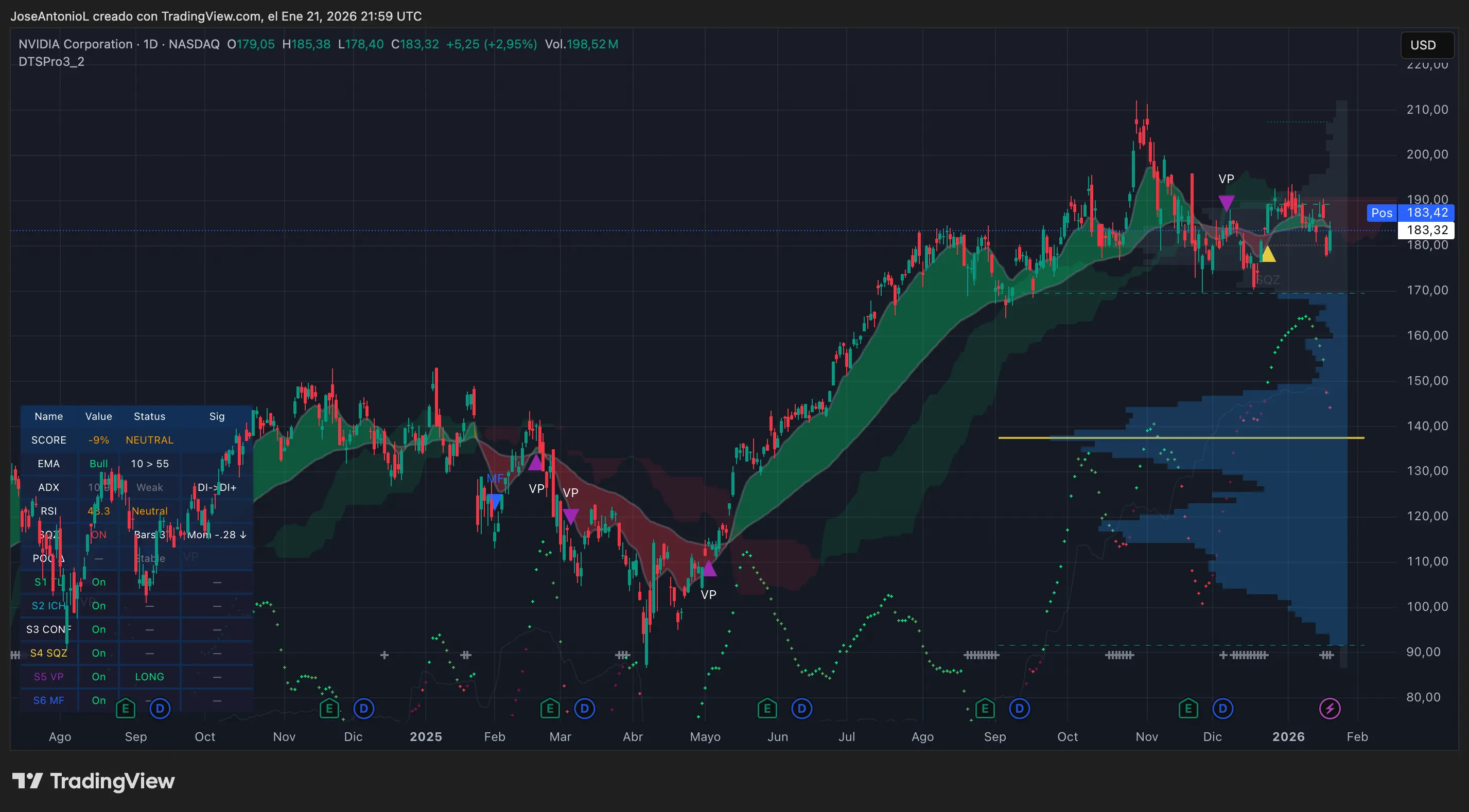Click the 2025 label on time axis

(426, 736)
